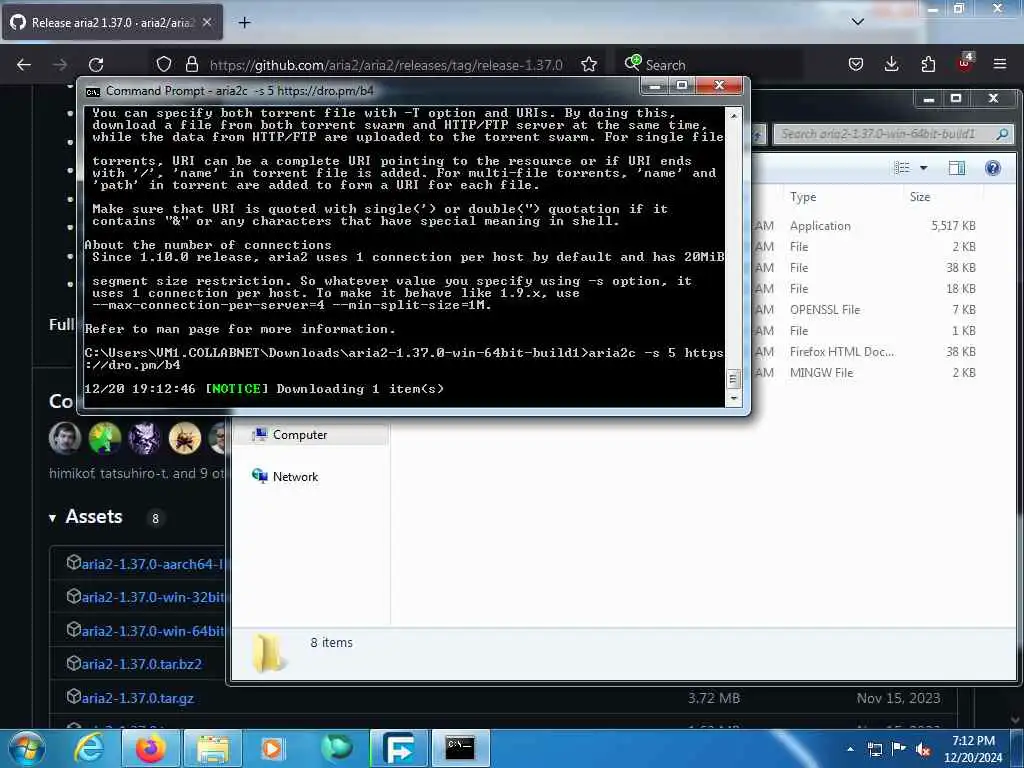Screen dimensions: 1024x768
Task: Switch to Windows Explorer in taskbar
Action: [213, 748]
